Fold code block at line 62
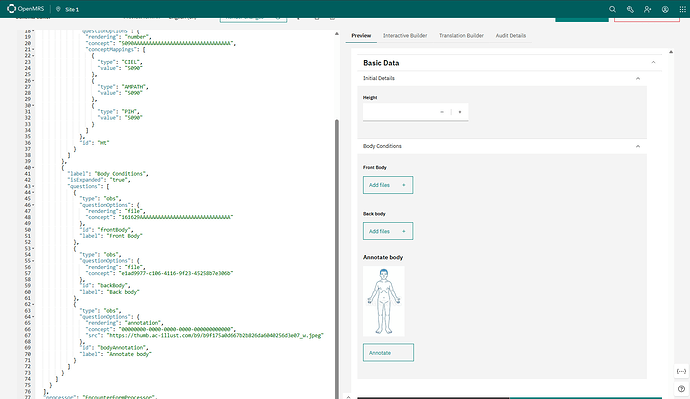This screenshot has width=690, height=399. coord(33,304)
